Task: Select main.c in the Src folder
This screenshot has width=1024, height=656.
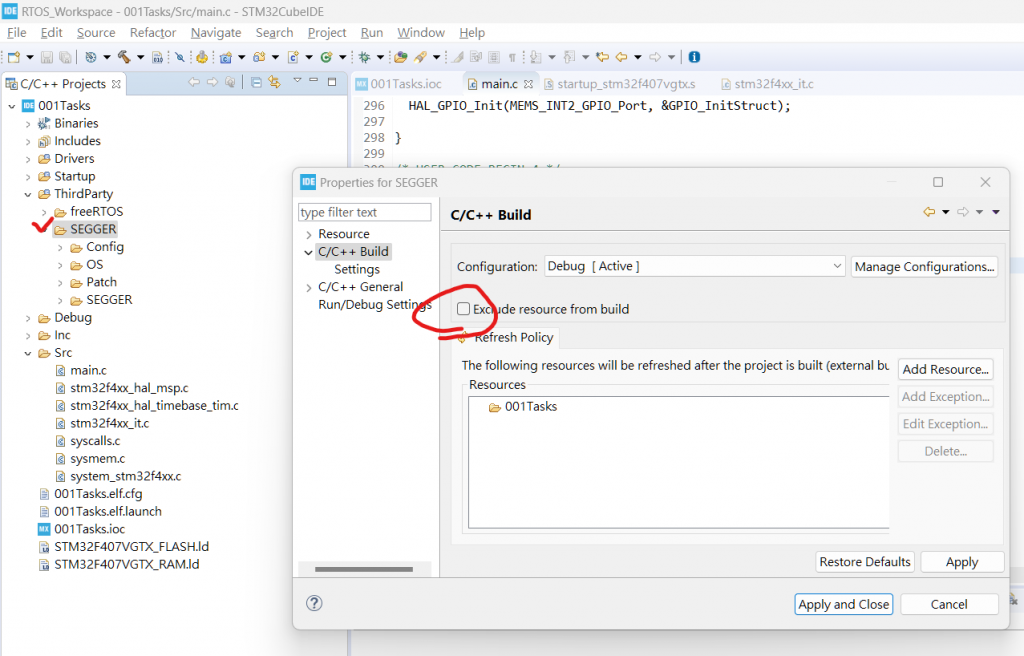Action: tap(88, 370)
